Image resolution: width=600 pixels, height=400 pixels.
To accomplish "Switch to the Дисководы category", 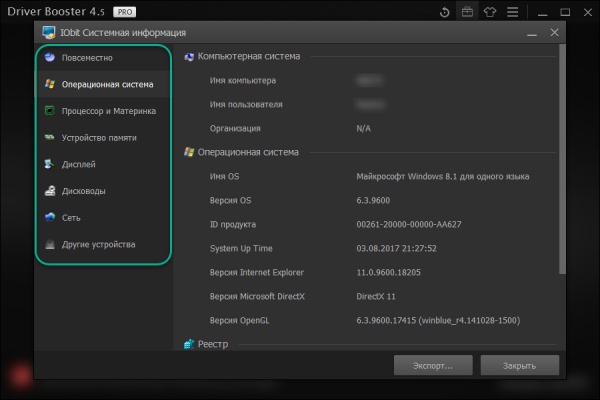I will coord(104,191).
